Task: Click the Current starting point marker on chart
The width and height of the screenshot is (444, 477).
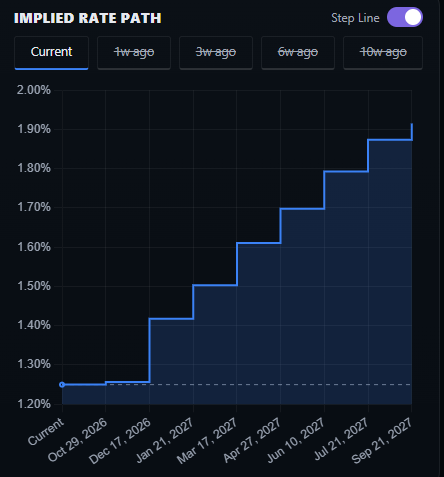Action: (62, 385)
